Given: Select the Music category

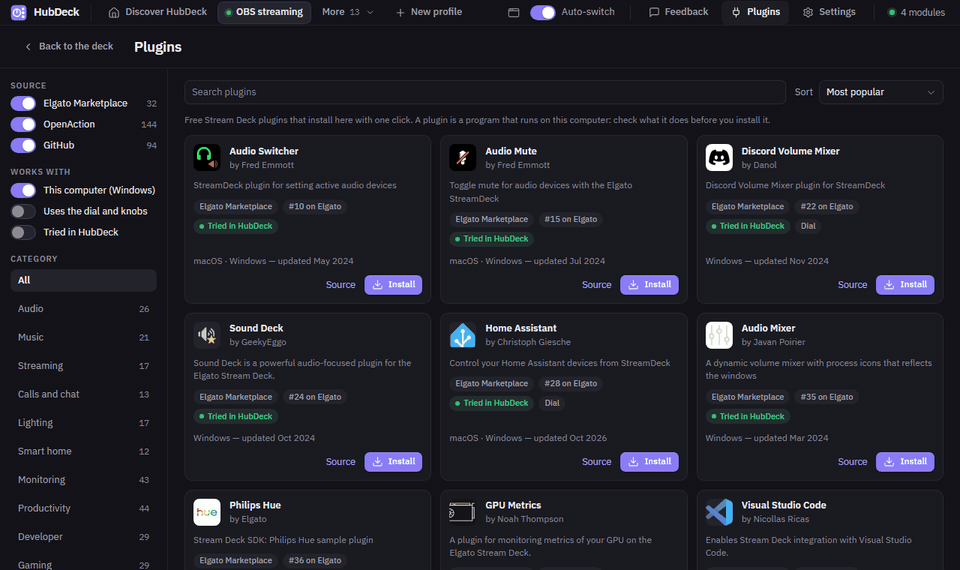Looking at the screenshot, I should tap(83, 337).
